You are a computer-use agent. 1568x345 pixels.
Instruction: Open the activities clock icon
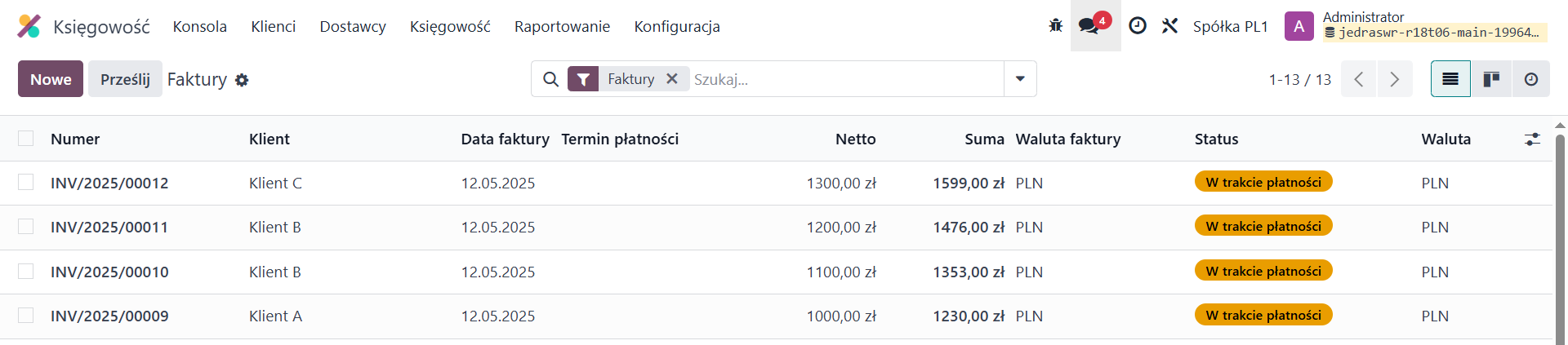click(x=1138, y=26)
